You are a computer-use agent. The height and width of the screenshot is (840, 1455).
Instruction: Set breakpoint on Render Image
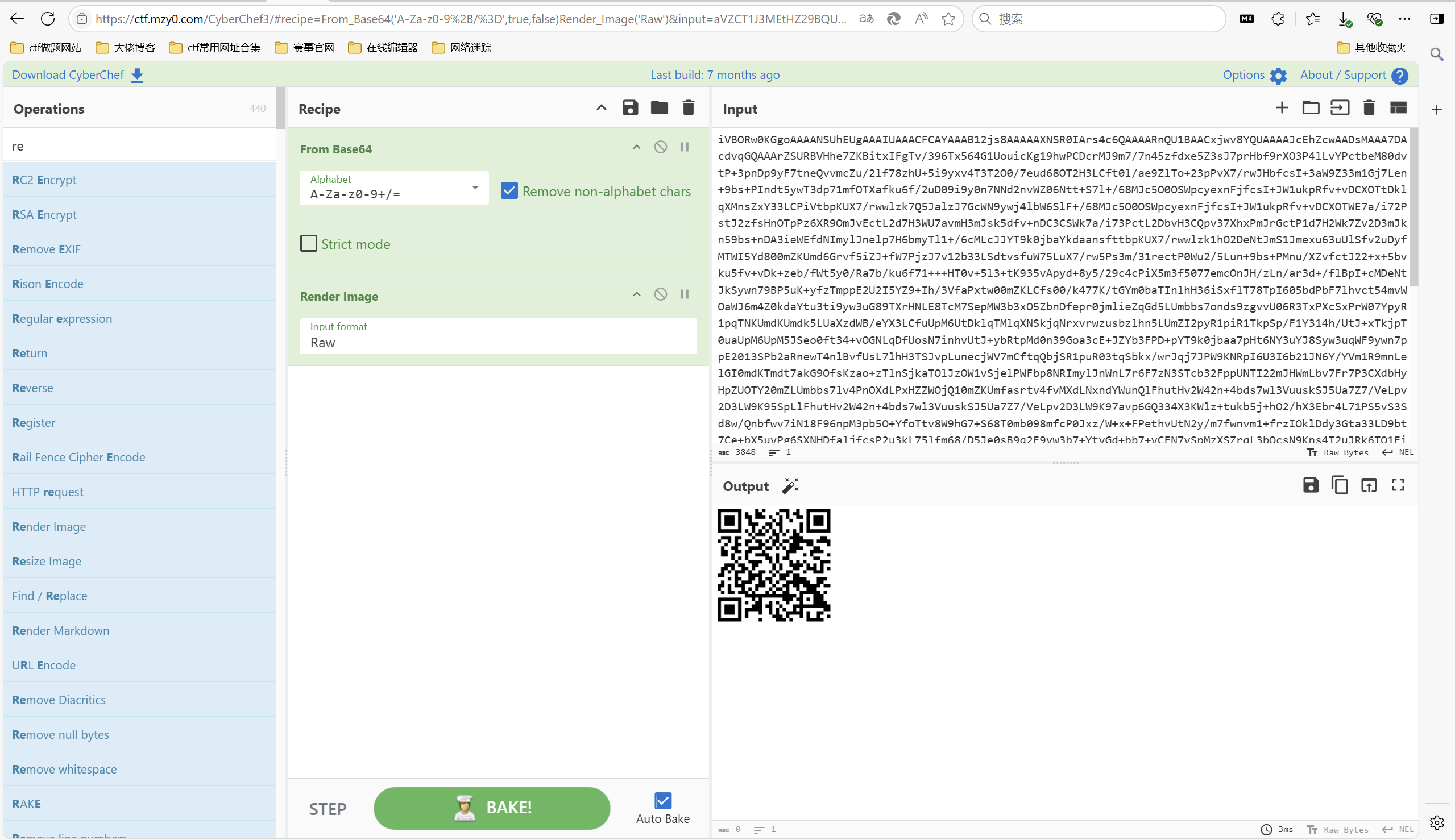click(x=685, y=294)
